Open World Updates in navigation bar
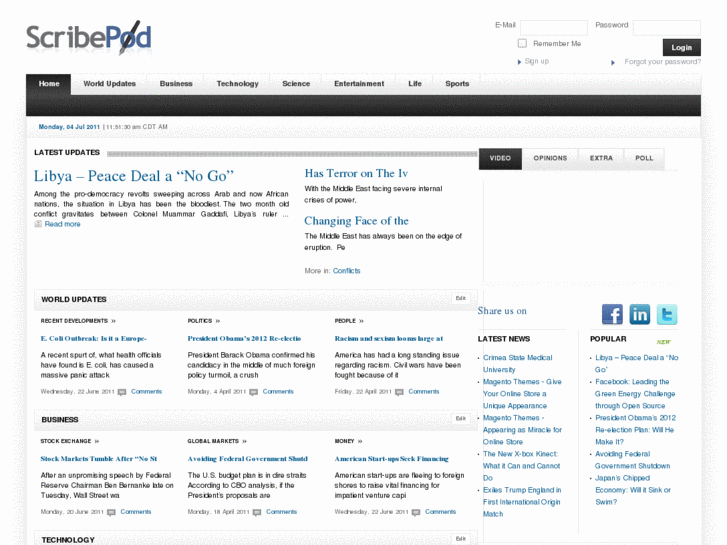The height and width of the screenshot is (545, 727). click(109, 84)
